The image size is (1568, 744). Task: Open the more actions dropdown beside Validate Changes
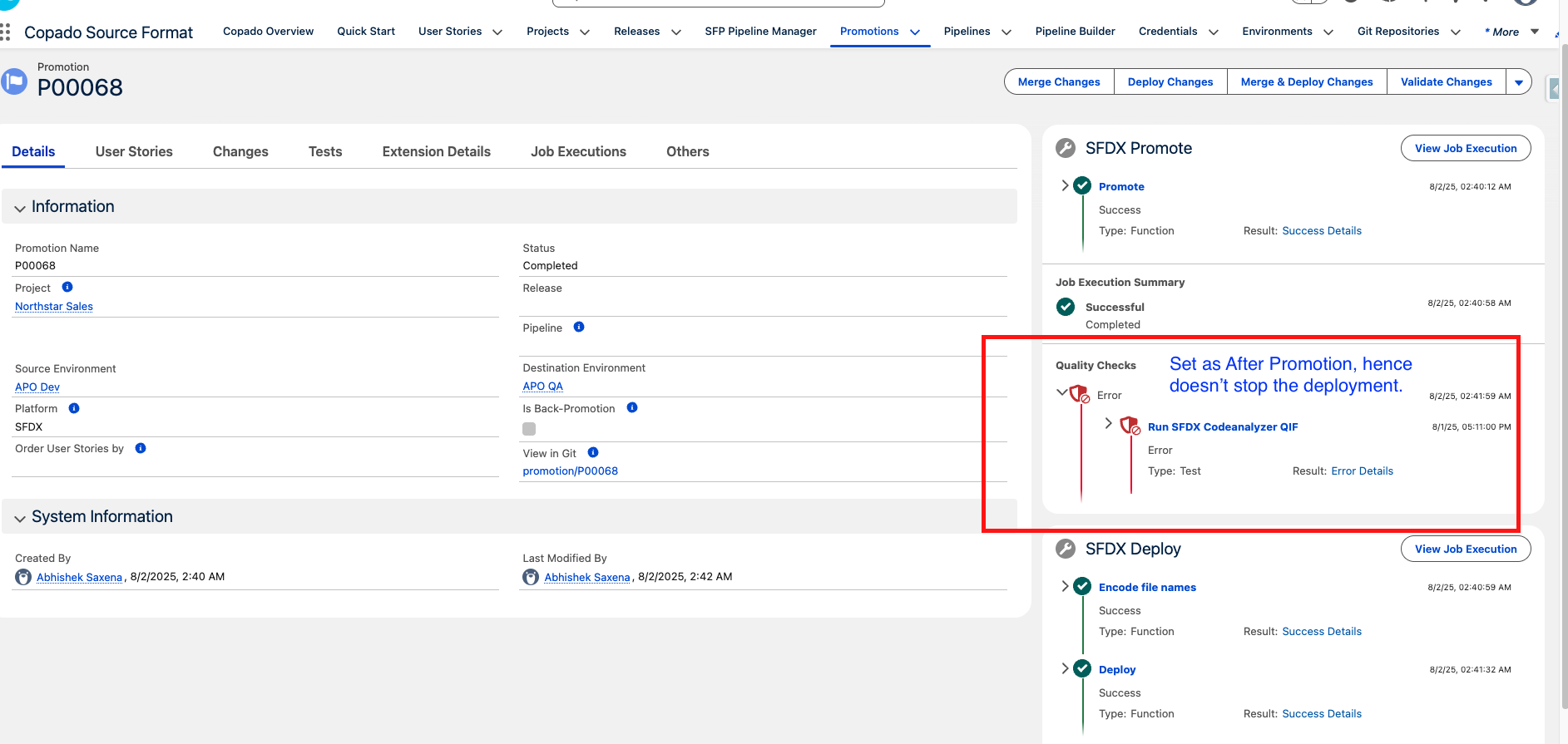click(x=1519, y=82)
